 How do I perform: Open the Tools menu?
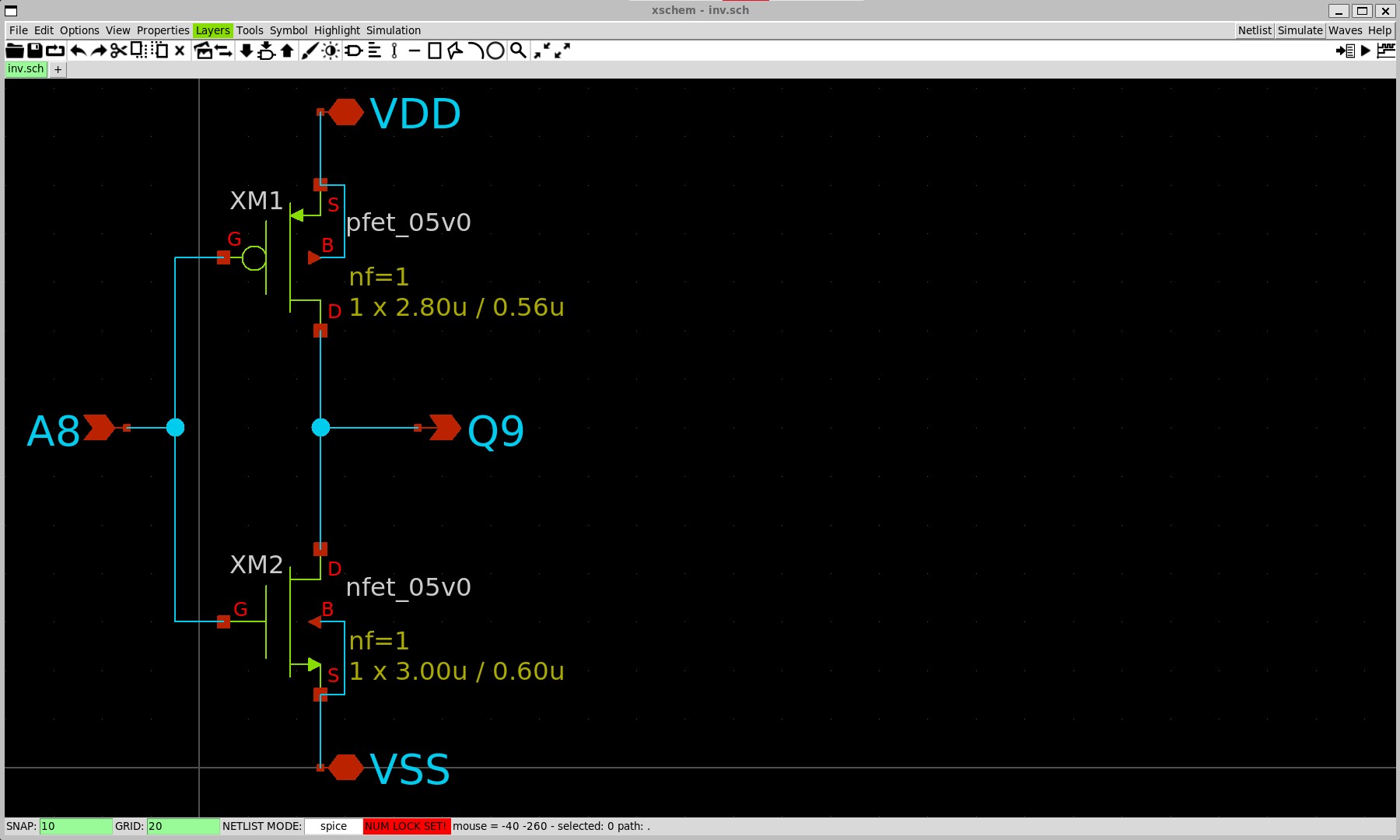(250, 30)
